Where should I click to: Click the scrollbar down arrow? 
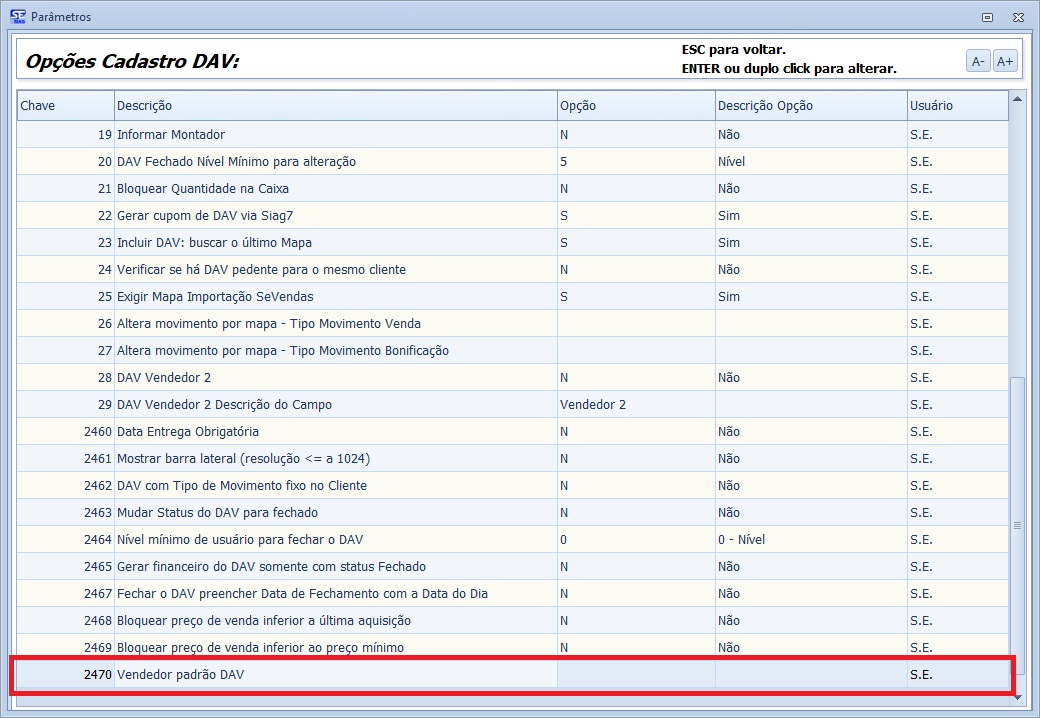click(1018, 696)
